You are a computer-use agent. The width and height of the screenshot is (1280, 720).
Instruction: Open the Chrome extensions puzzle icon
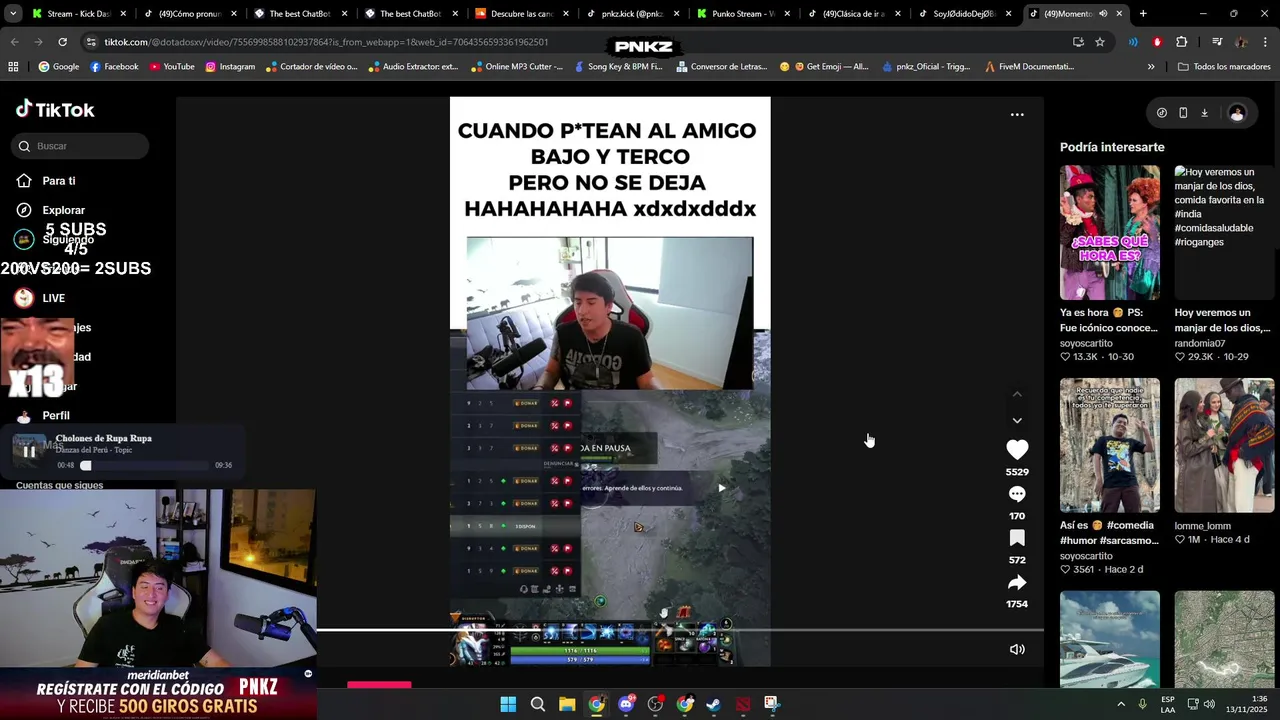[x=1181, y=42]
